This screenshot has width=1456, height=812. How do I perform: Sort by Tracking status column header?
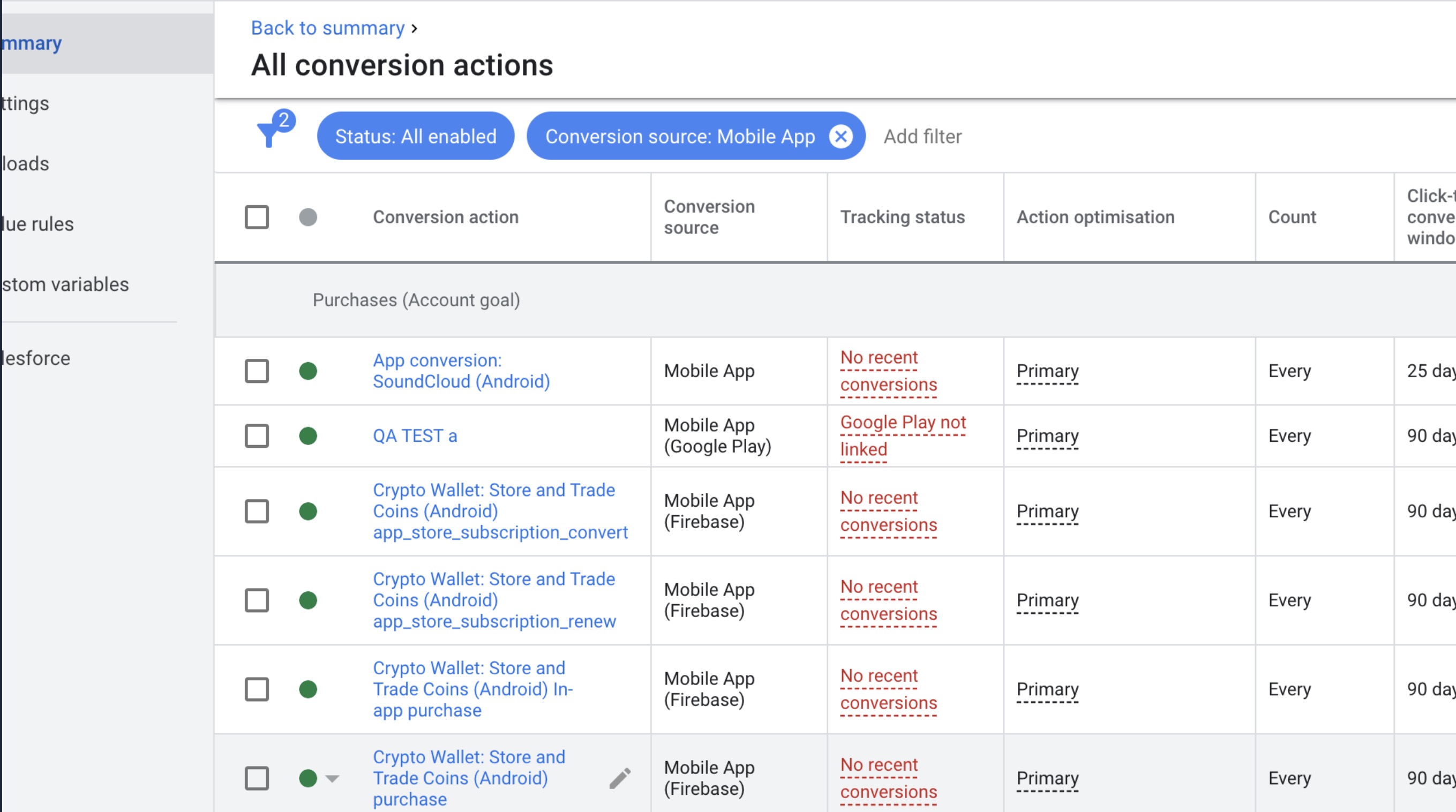tap(902, 217)
